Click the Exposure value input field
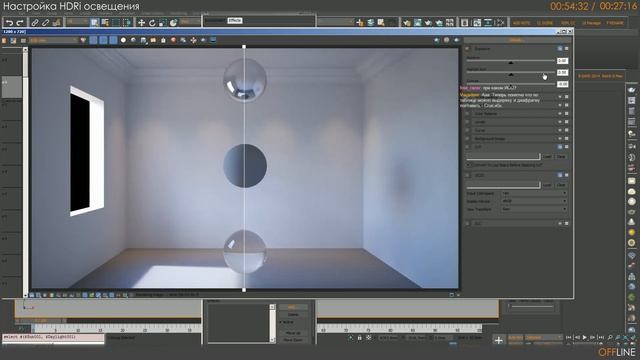The height and width of the screenshot is (360, 640). 562,61
